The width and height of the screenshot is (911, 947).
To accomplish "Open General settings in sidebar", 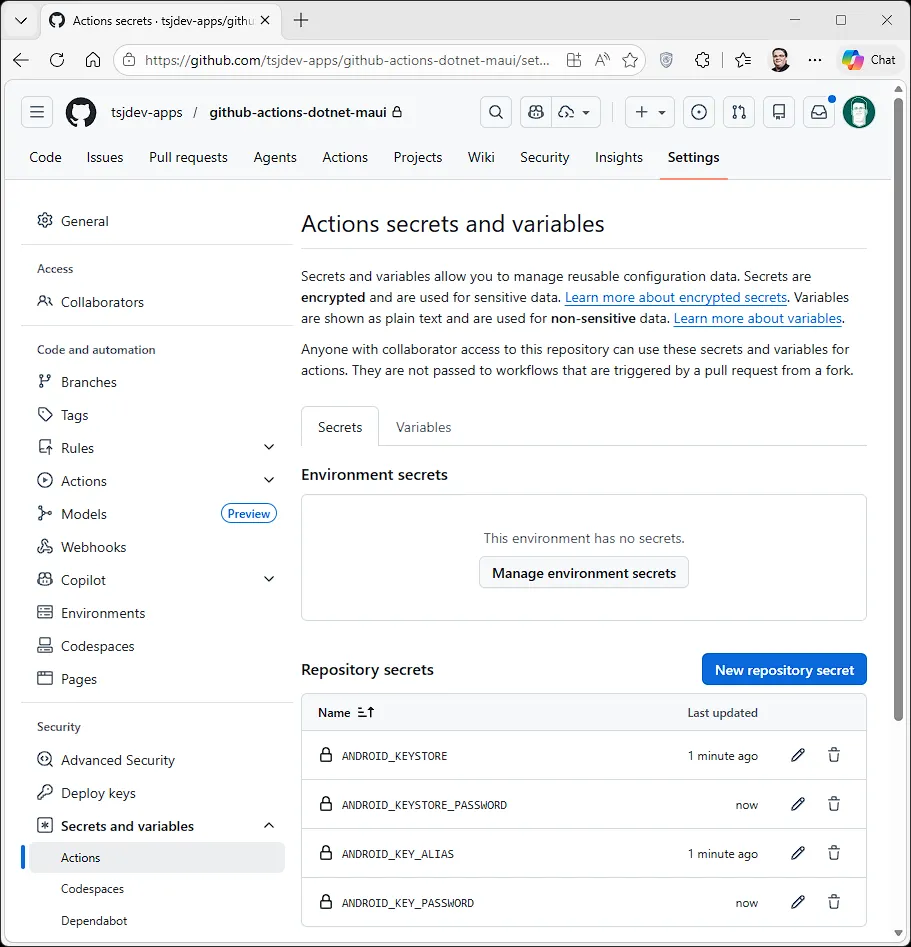I will point(156,221).
